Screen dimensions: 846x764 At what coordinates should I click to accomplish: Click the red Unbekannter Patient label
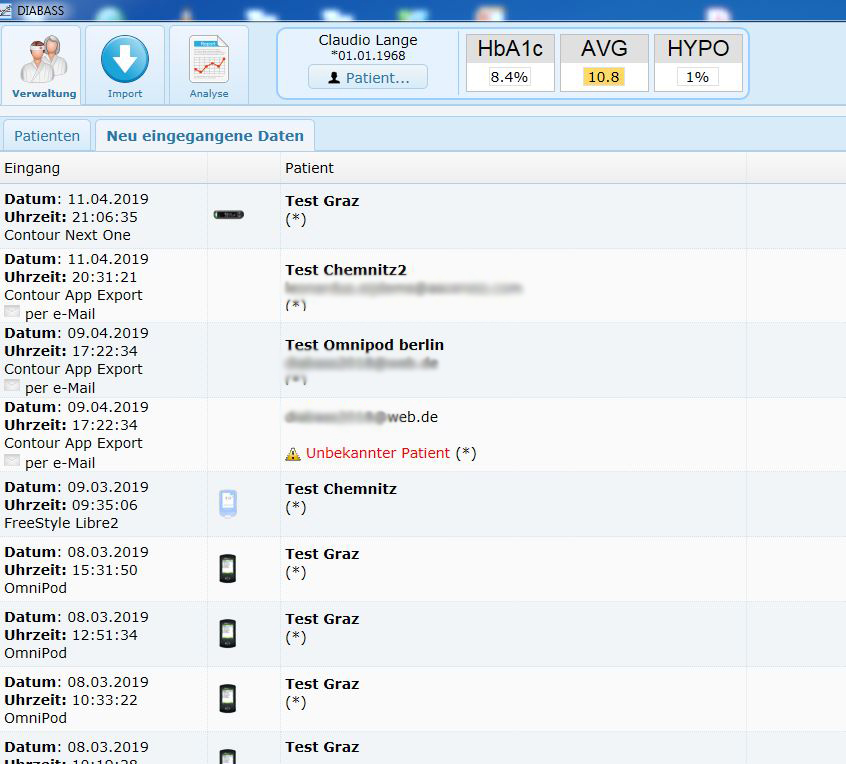point(378,453)
